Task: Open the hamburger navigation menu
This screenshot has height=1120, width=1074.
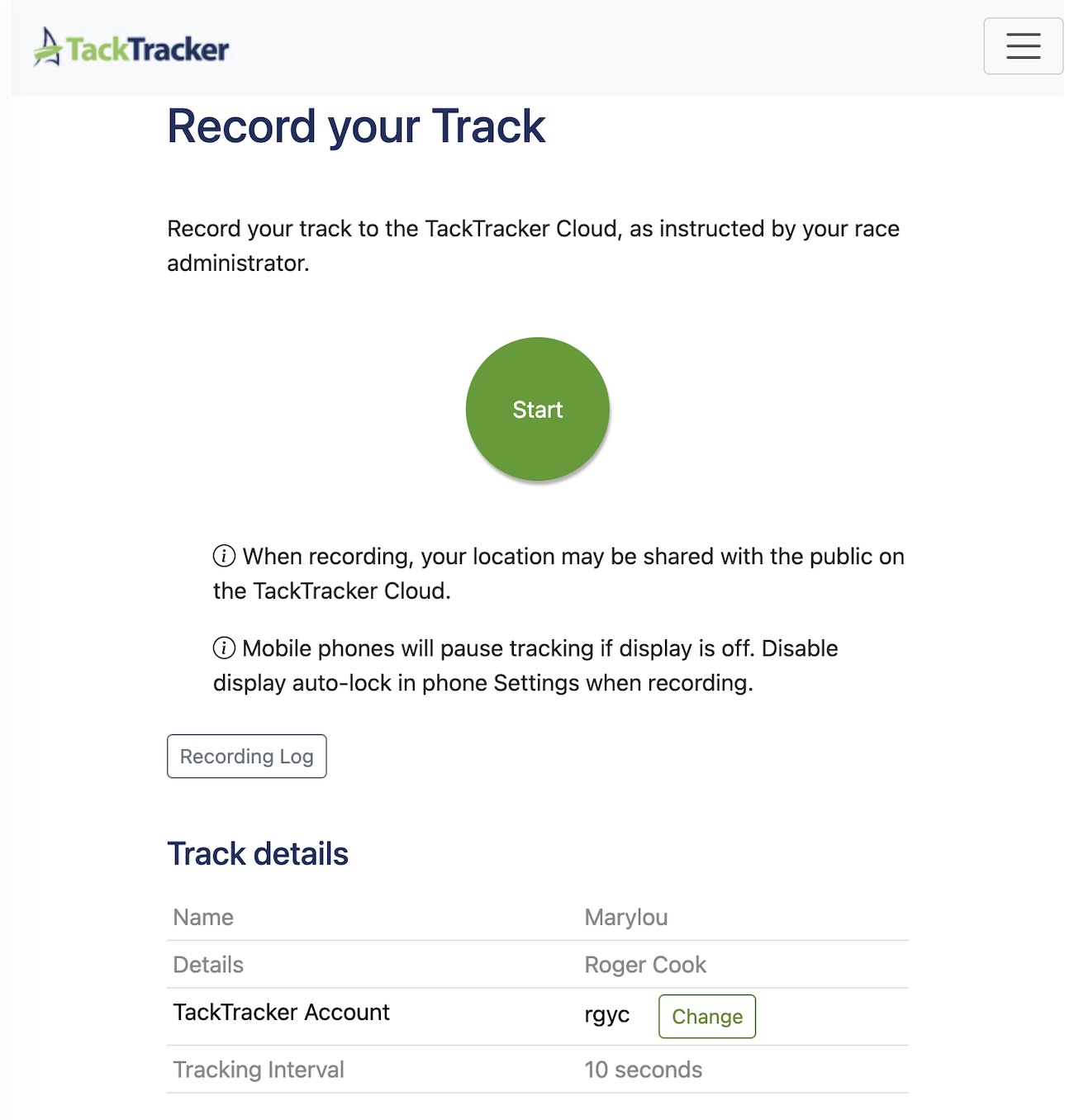Action: (x=1023, y=46)
